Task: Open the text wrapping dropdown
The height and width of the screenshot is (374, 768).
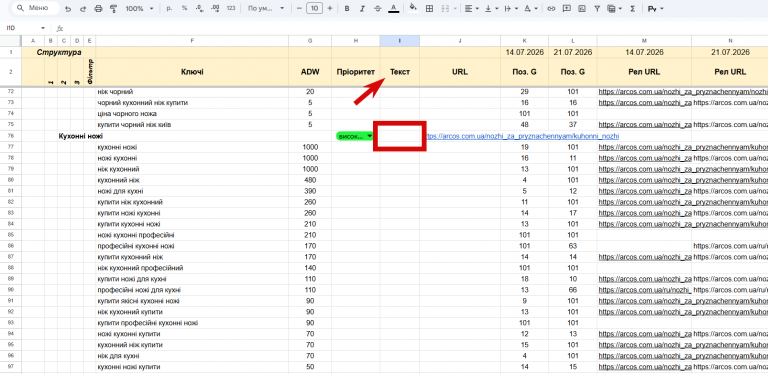Action: click(x=511, y=8)
